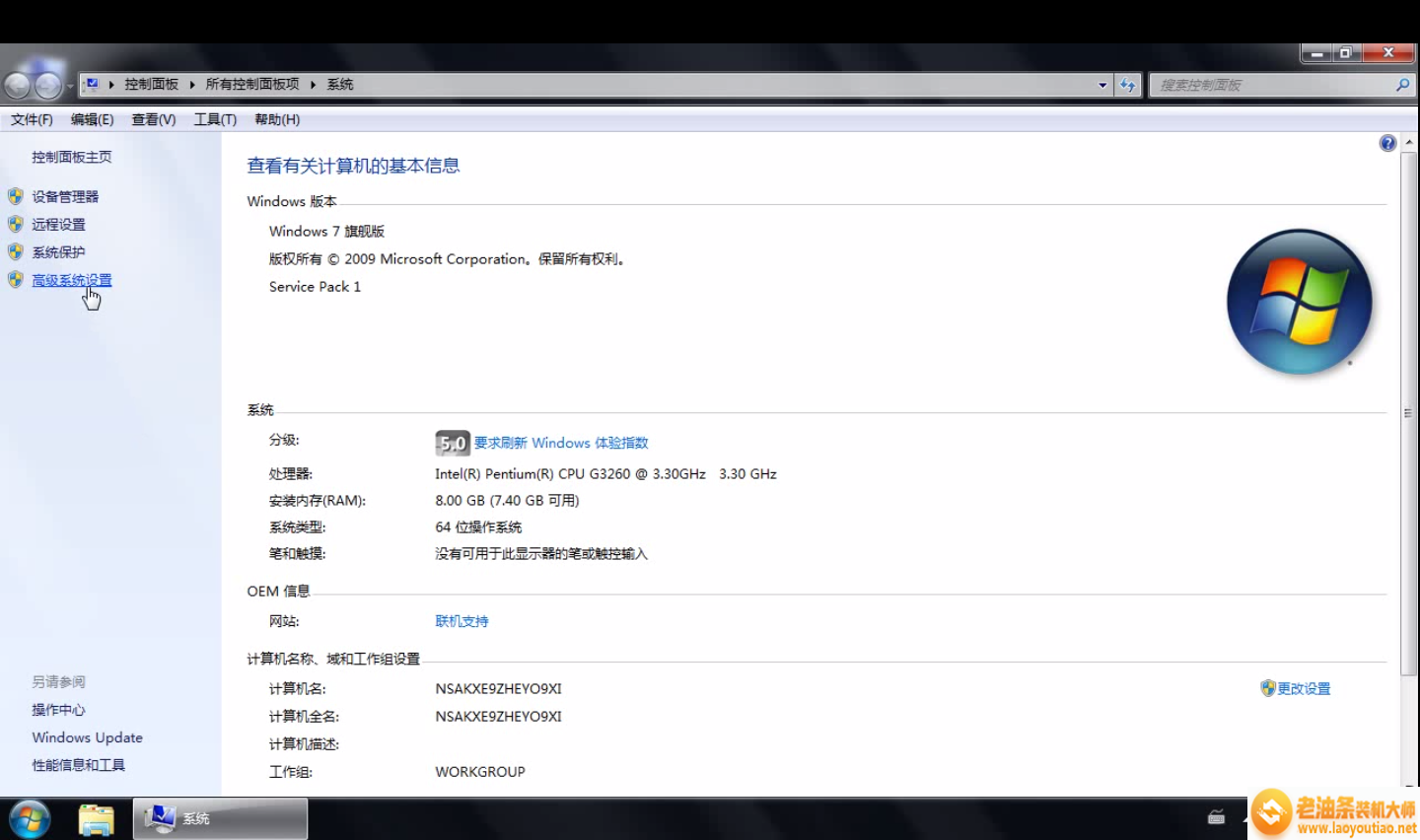Click the shield icon next to 更改设置

coord(1268,688)
